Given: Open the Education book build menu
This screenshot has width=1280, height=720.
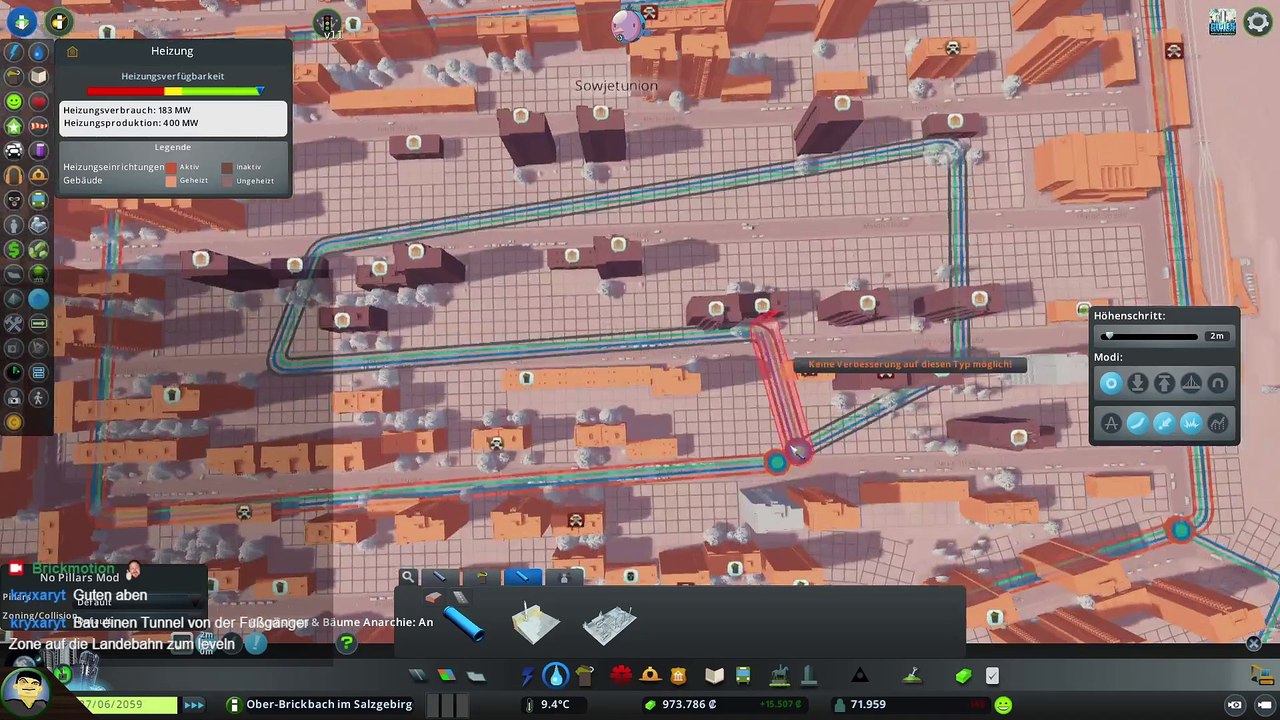Looking at the screenshot, I should [714, 676].
